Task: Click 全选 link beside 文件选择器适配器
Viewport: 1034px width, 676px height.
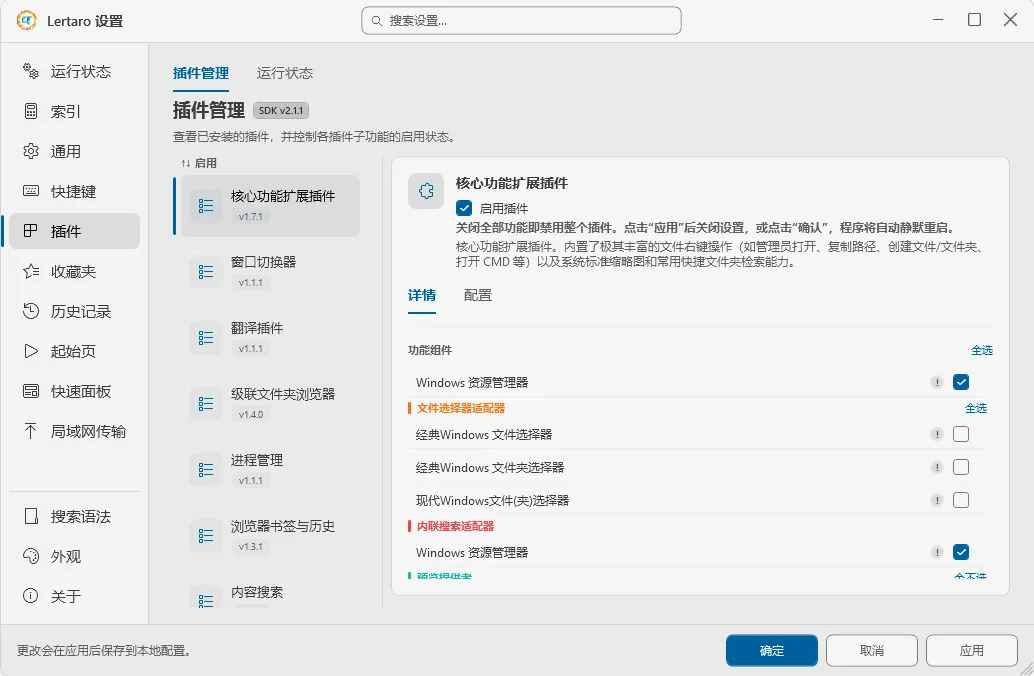Action: [976, 408]
